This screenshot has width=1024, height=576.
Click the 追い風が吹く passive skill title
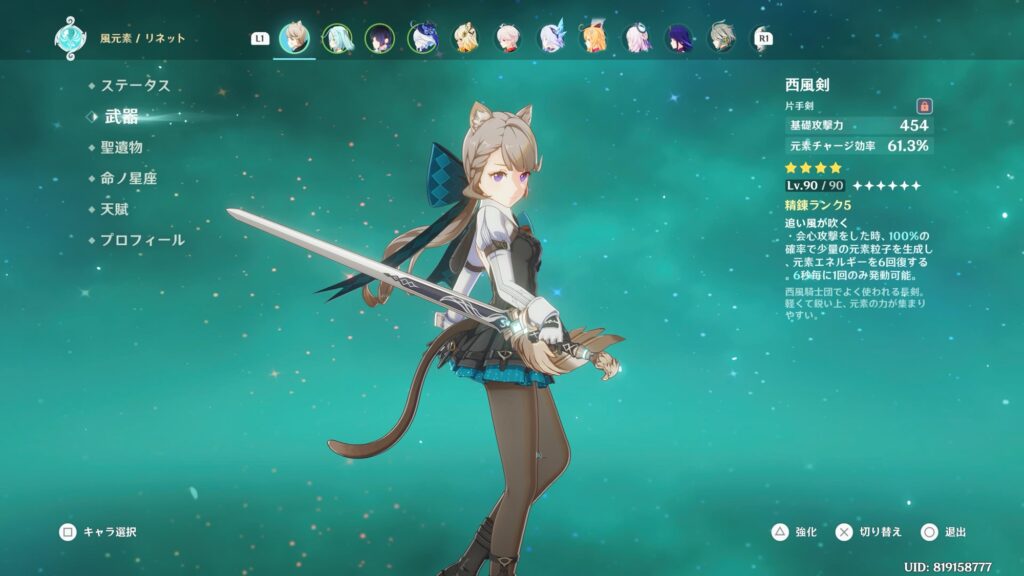tap(816, 223)
